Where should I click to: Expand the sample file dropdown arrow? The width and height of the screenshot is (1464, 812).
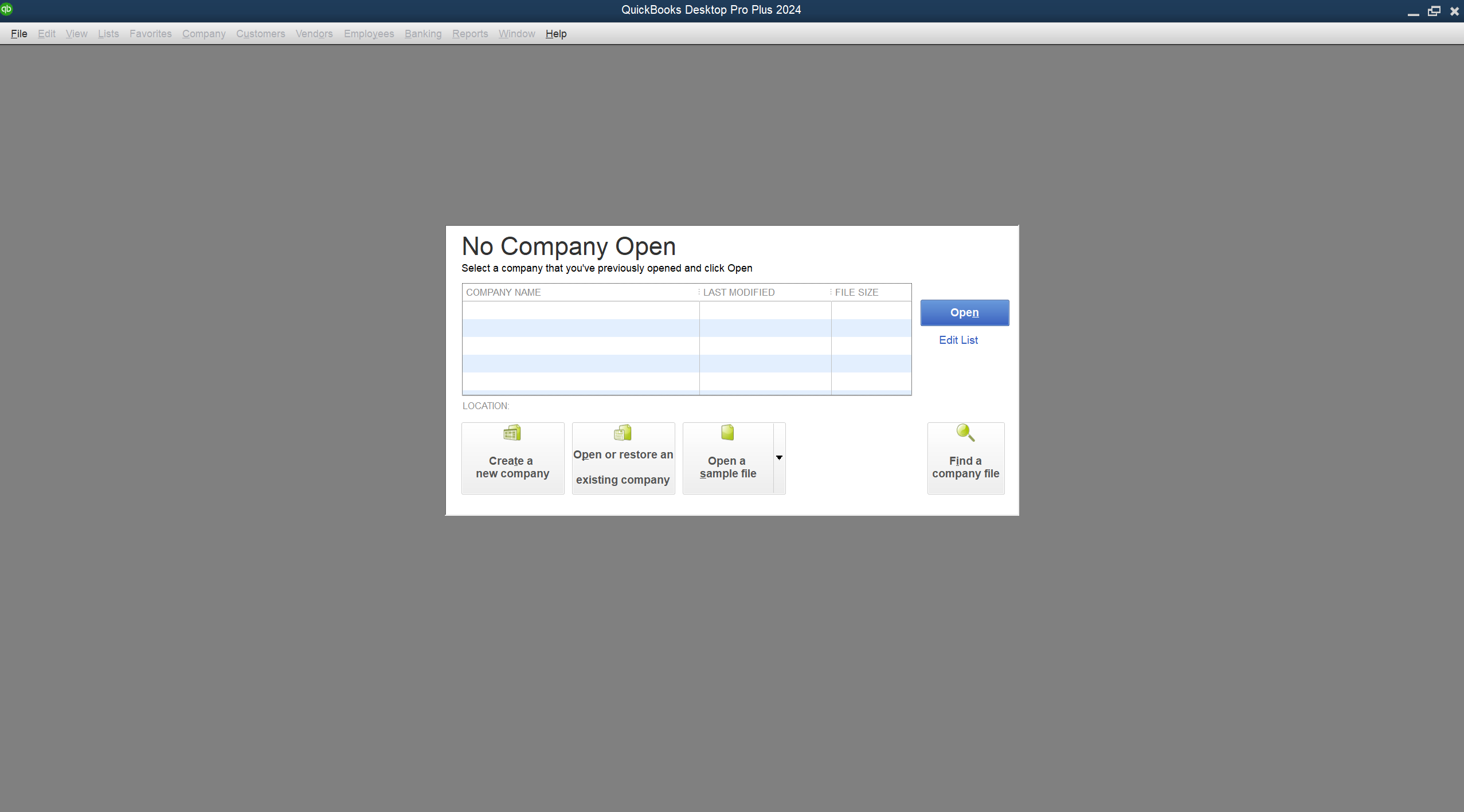[779, 458]
